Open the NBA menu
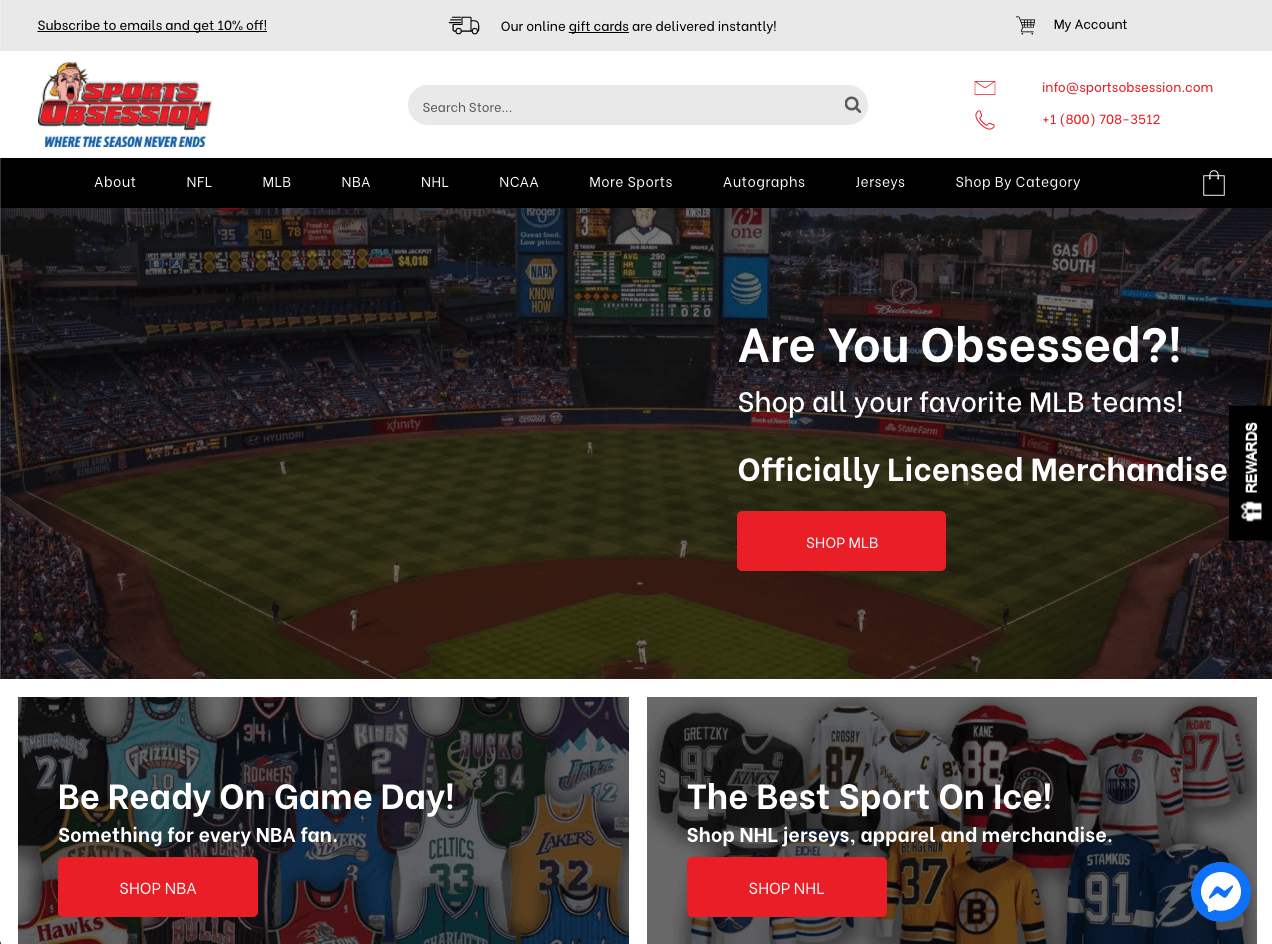The width and height of the screenshot is (1272, 944). pos(356,182)
